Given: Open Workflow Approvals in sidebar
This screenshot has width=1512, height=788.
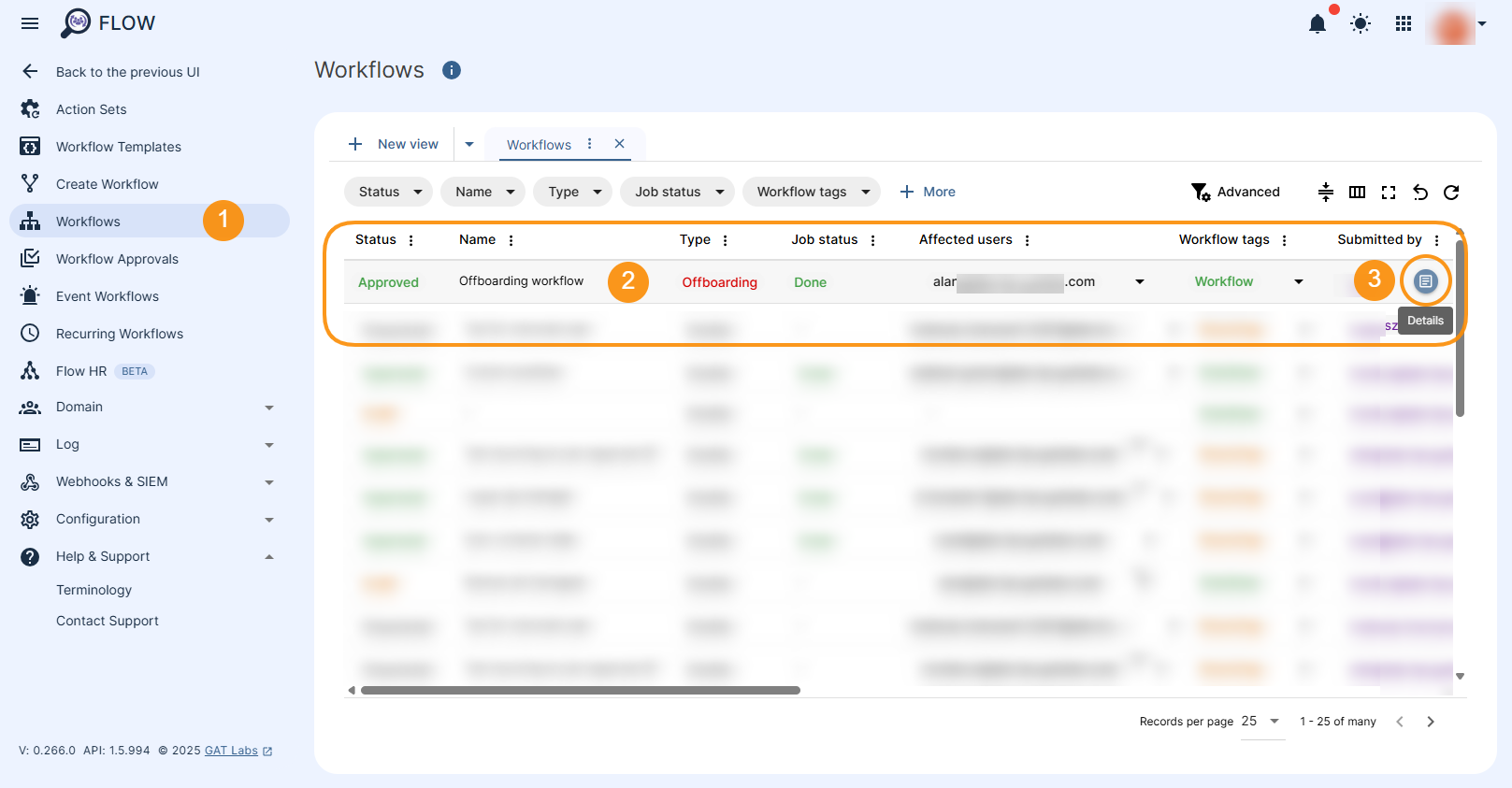Looking at the screenshot, I should (x=117, y=259).
